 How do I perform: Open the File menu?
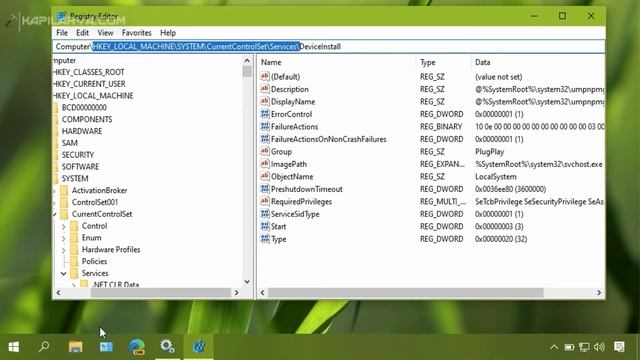[x=62, y=33]
